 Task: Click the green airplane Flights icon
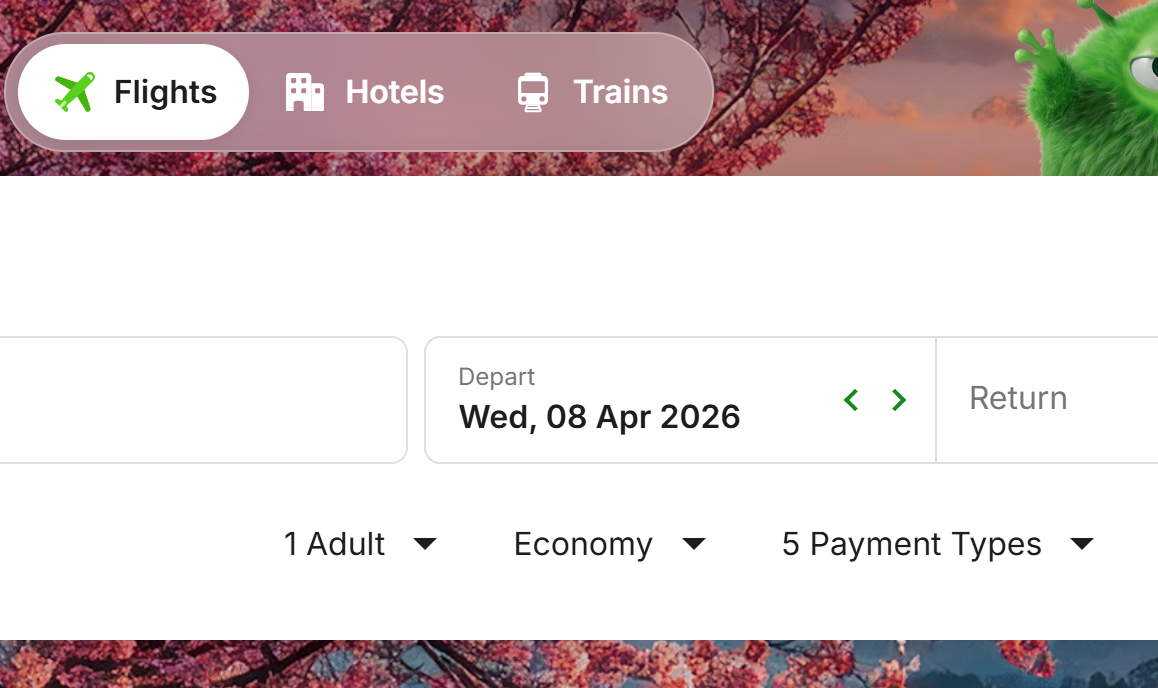(x=74, y=92)
